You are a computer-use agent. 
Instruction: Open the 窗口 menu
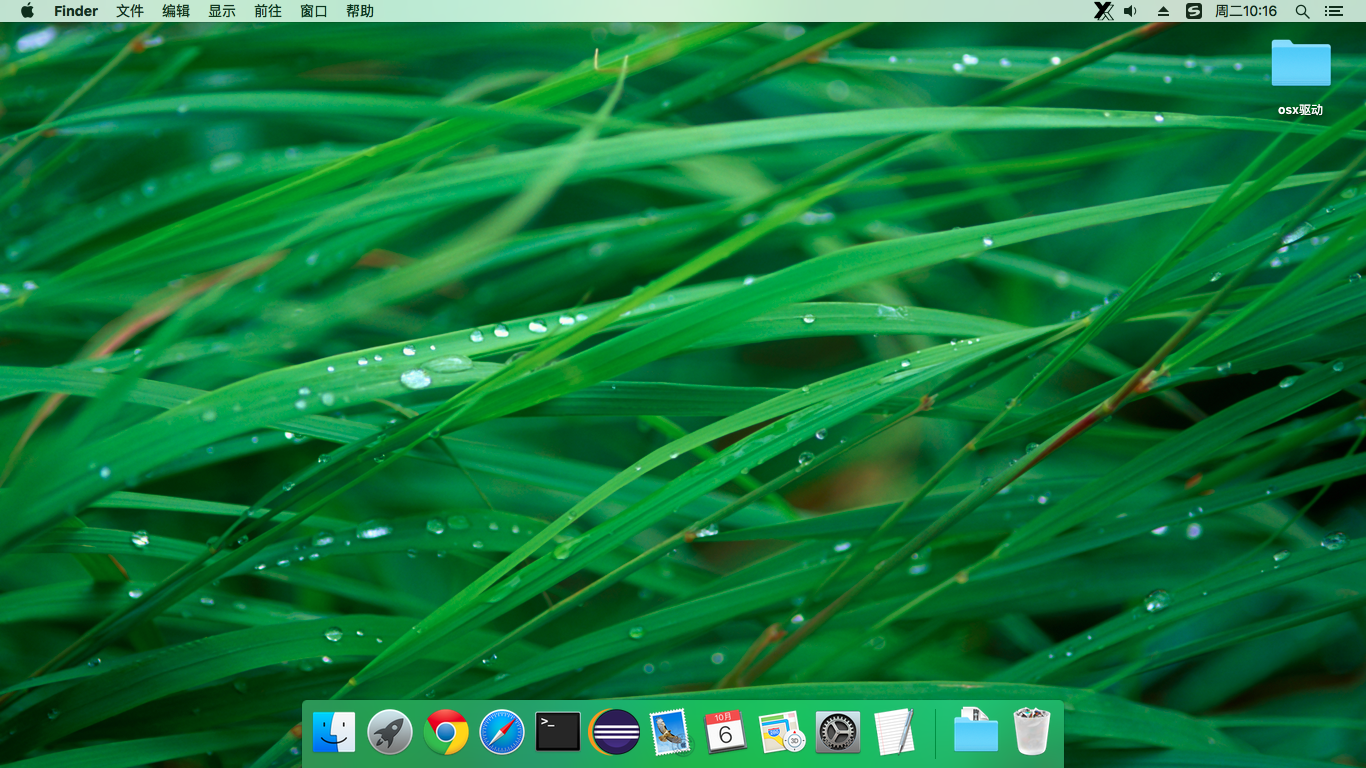314,11
